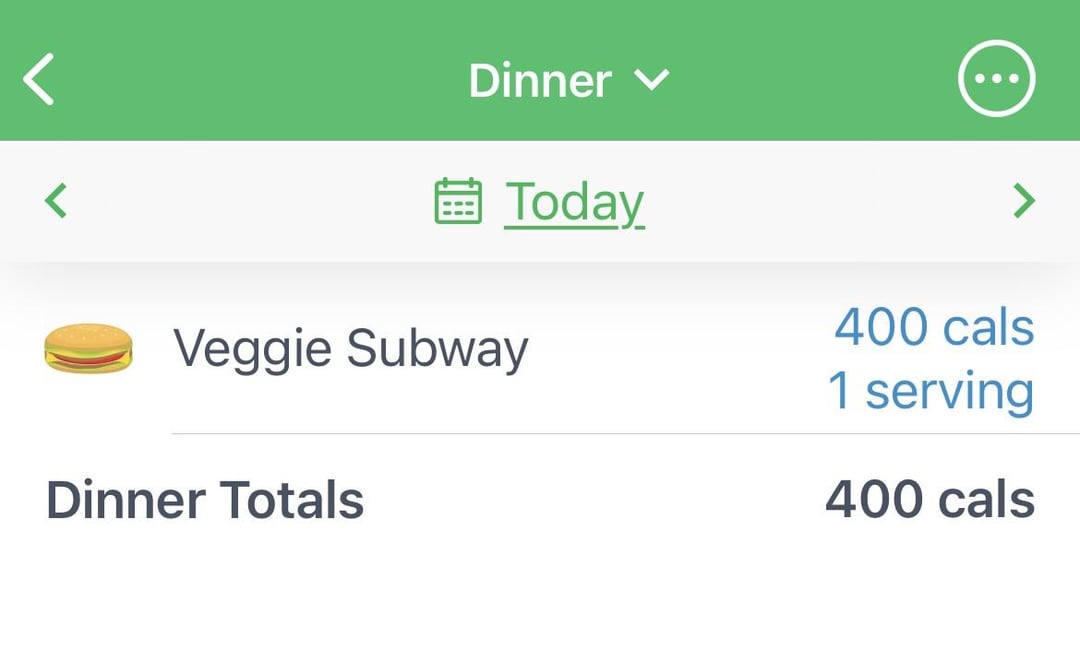Tap empty middle of Dinner Totals row
The width and height of the screenshot is (1080, 649).
pos(592,500)
